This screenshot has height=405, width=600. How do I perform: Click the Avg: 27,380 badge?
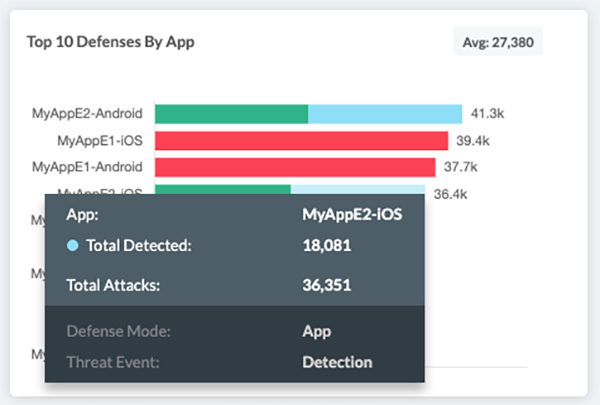coord(497,42)
